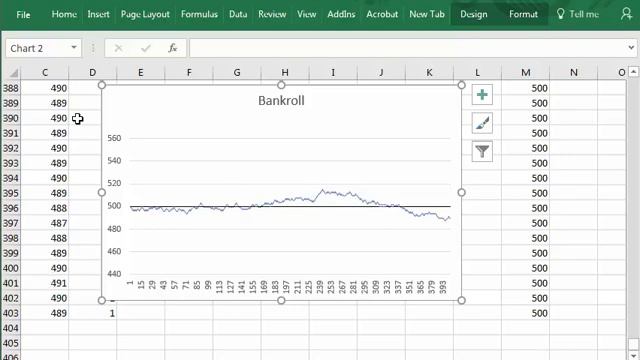Open the Chart Elements plus button
The width and height of the screenshot is (640, 360).
[x=482, y=95]
